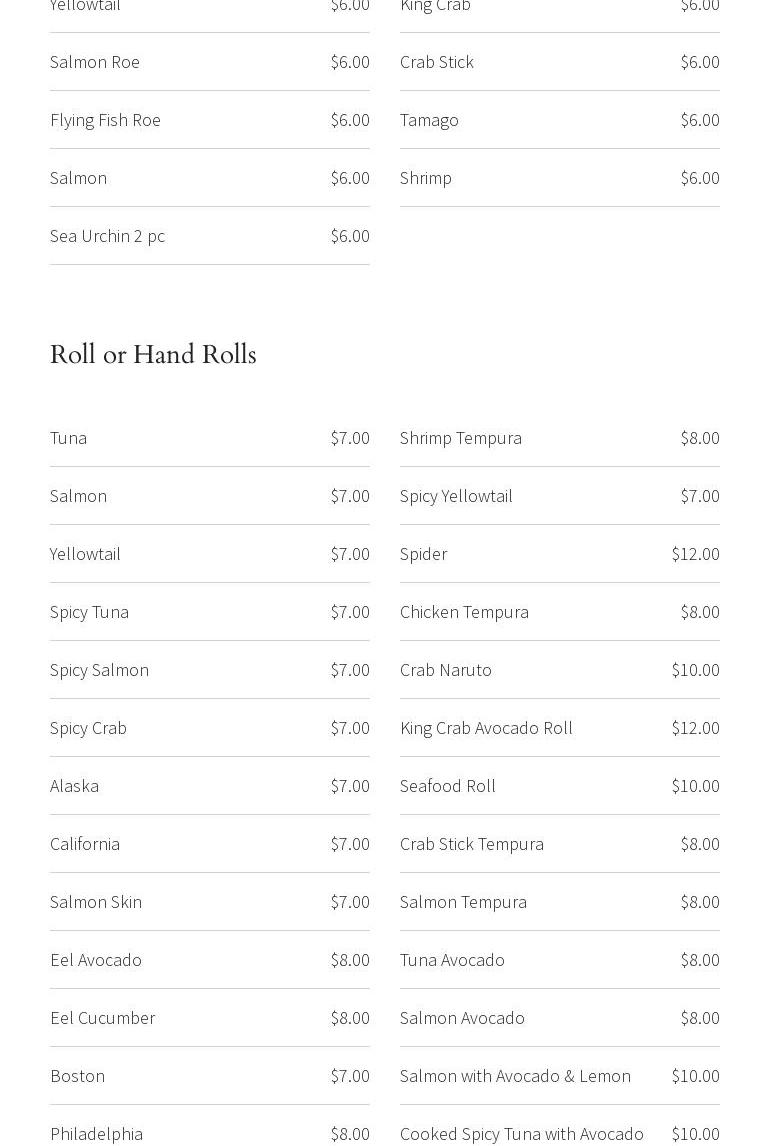
Task: Choose the Chicken Tempura roll
Action: [x=464, y=612]
